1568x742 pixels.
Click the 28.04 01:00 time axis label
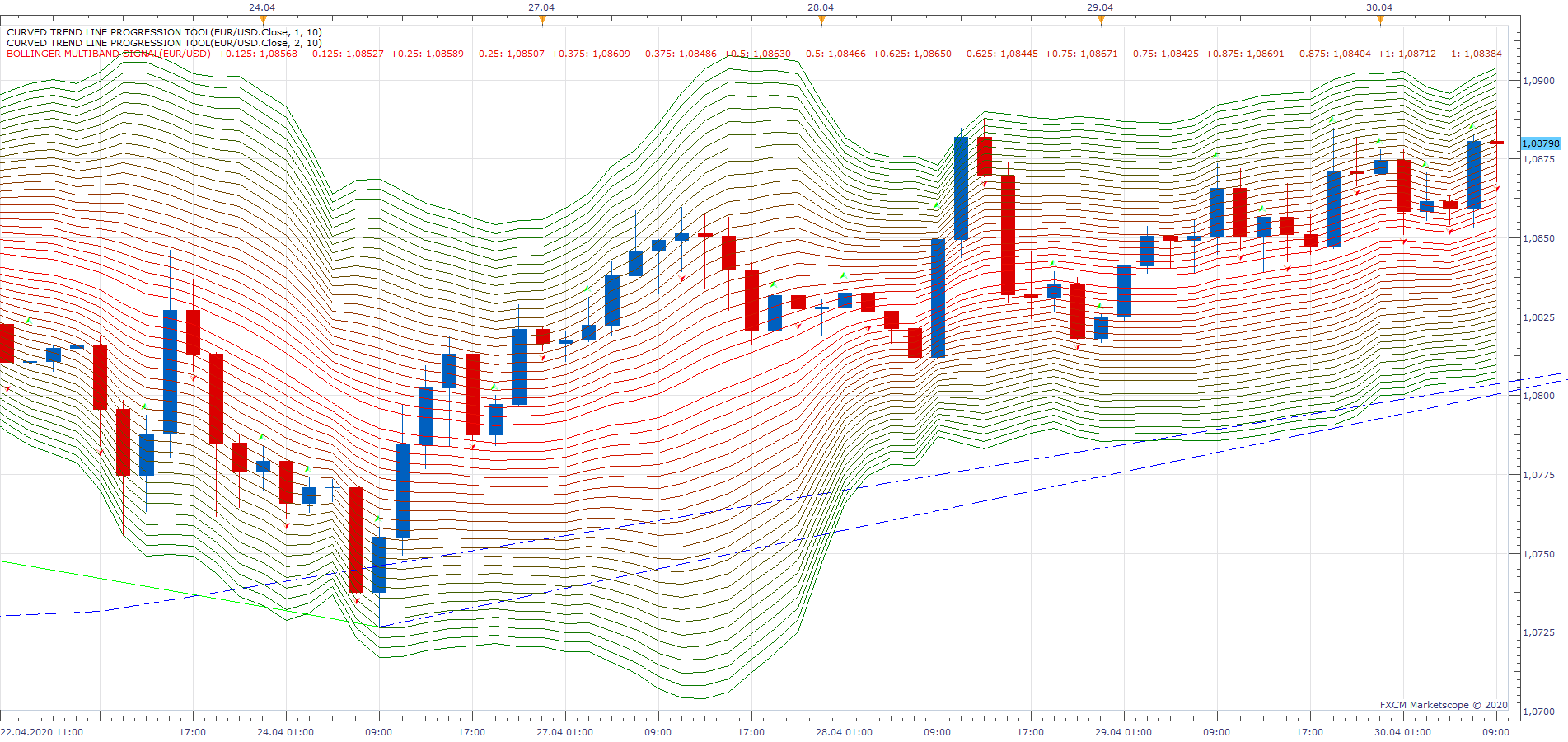(x=844, y=732)
